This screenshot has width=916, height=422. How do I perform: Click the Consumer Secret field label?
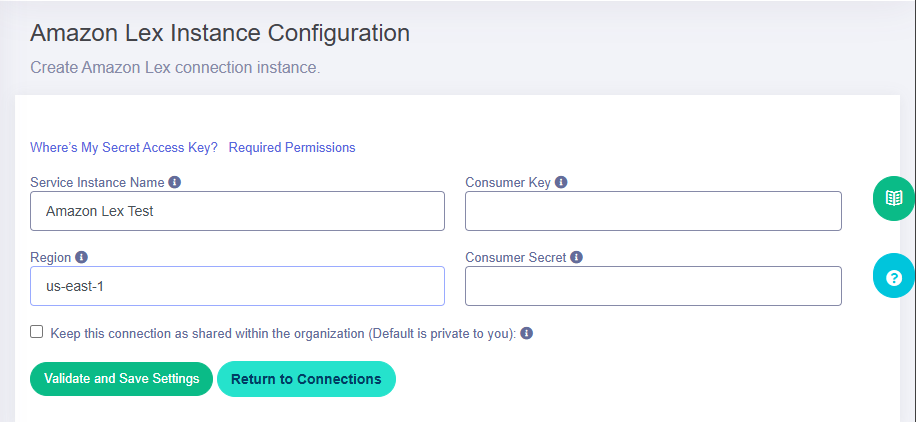(x=516, y=257)
